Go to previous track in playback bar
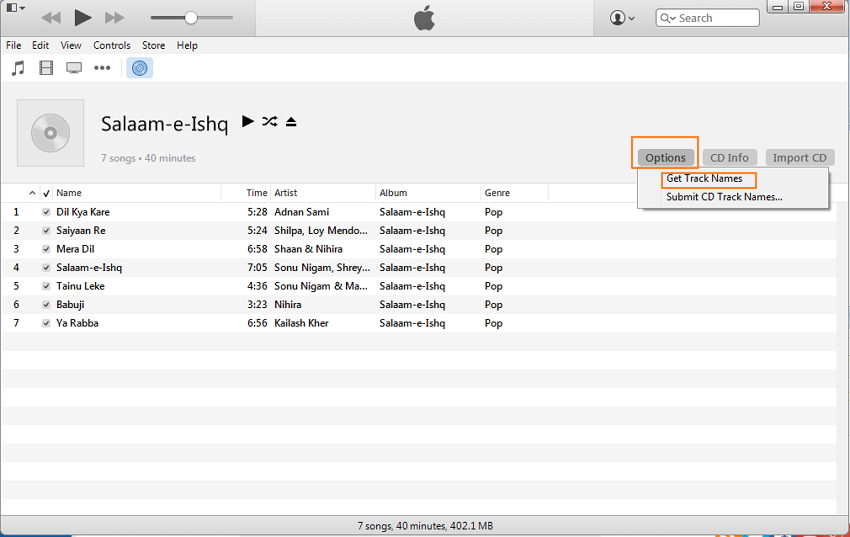 50,18
